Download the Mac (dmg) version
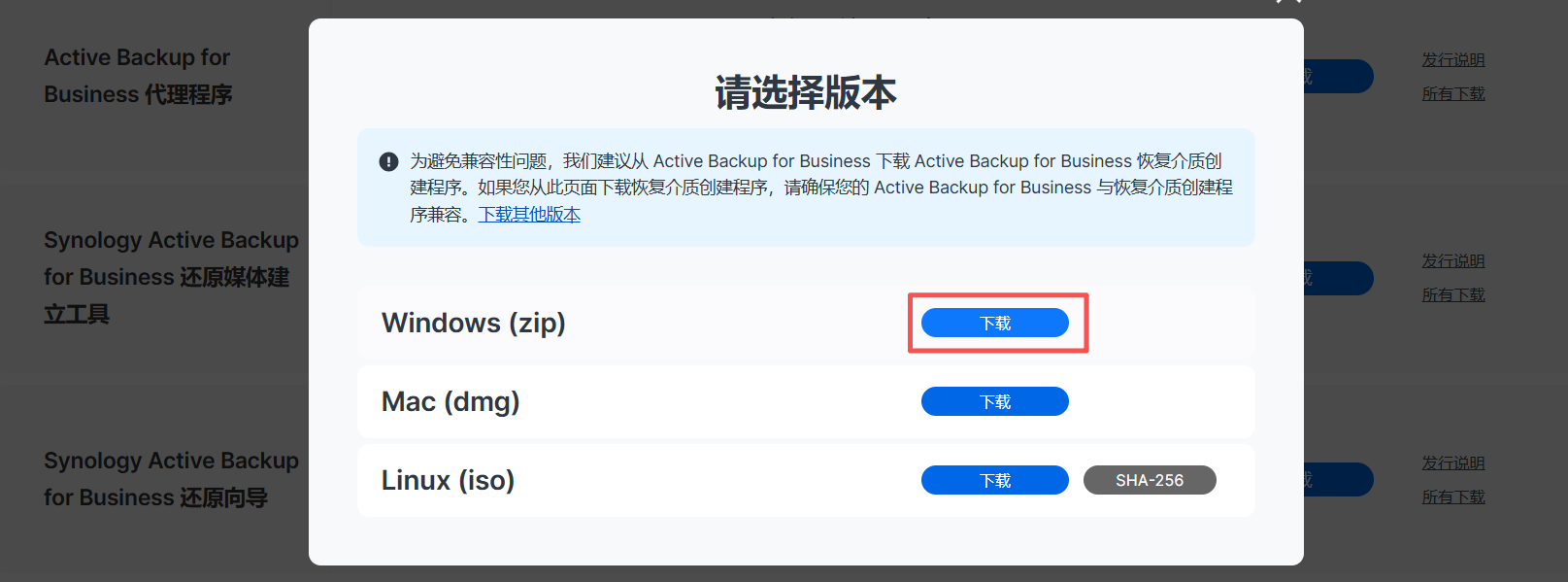This screenshot has height=582, width=1568. point(994,401)
